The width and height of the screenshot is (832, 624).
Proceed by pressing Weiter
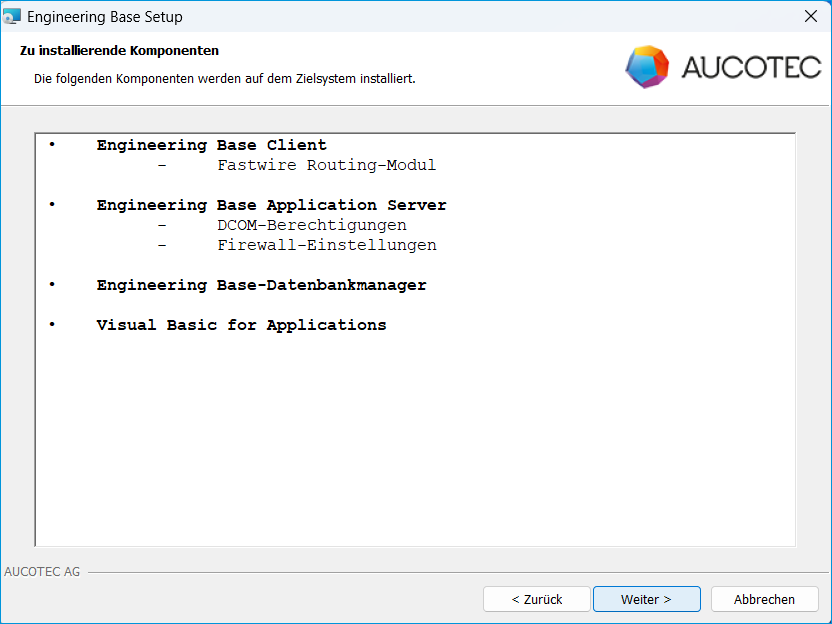tap(646, 599)
